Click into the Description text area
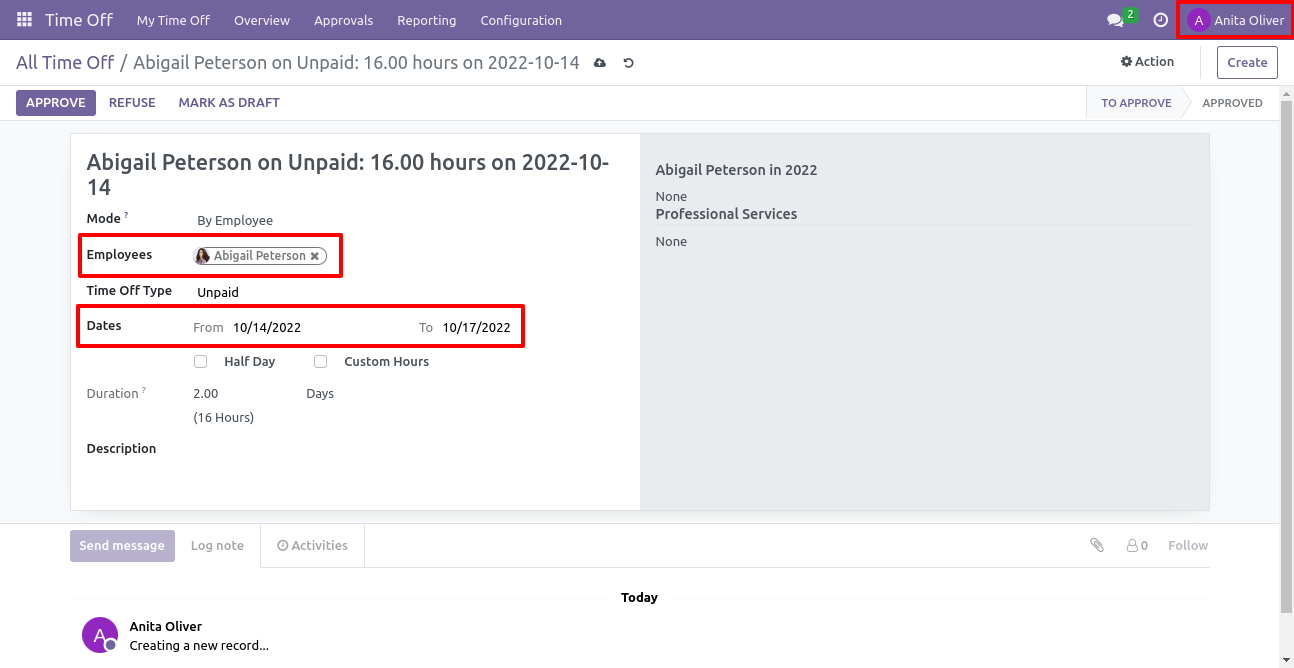Viewport: 1294px width, 668px height. click(408, 449)
